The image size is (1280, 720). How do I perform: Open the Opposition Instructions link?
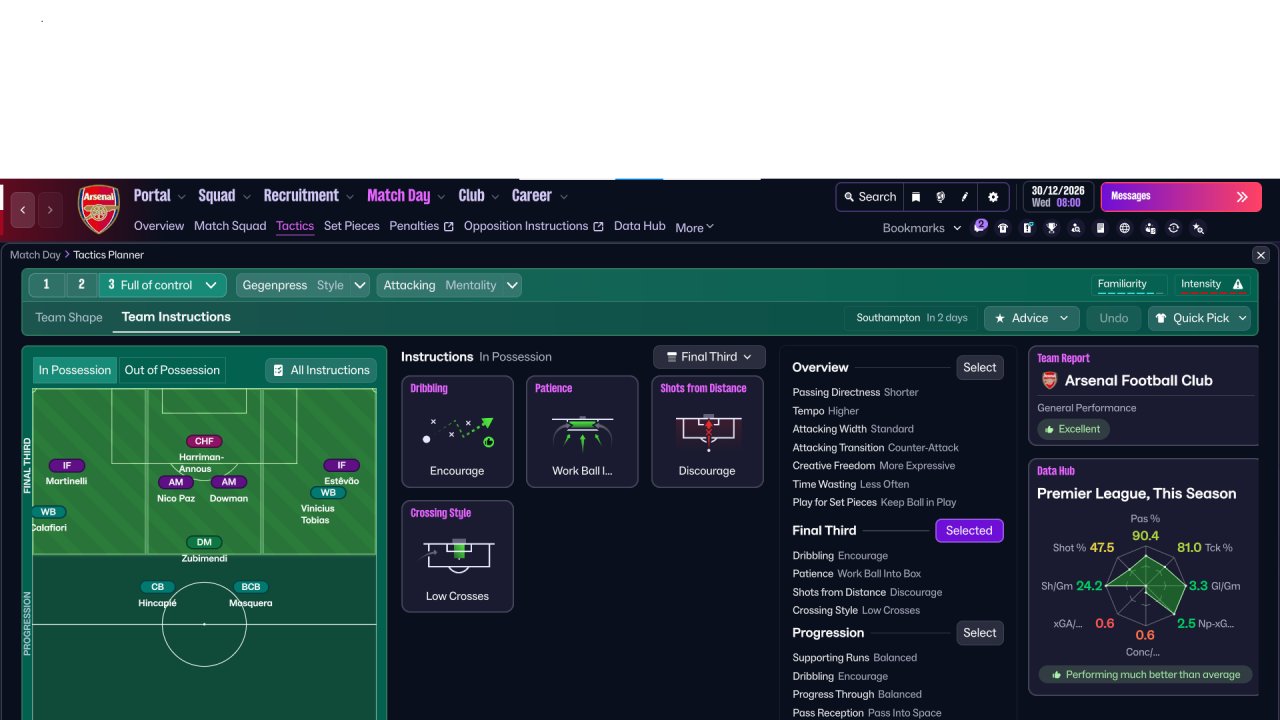click(534, 226)
